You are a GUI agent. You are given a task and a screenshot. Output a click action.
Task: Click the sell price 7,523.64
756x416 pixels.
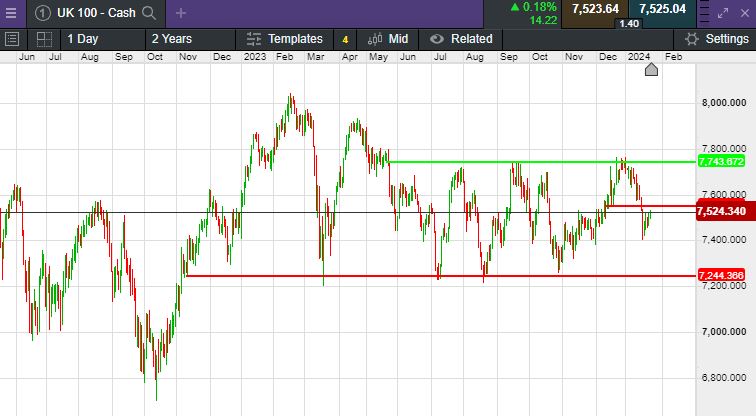(x=595, y=9)
